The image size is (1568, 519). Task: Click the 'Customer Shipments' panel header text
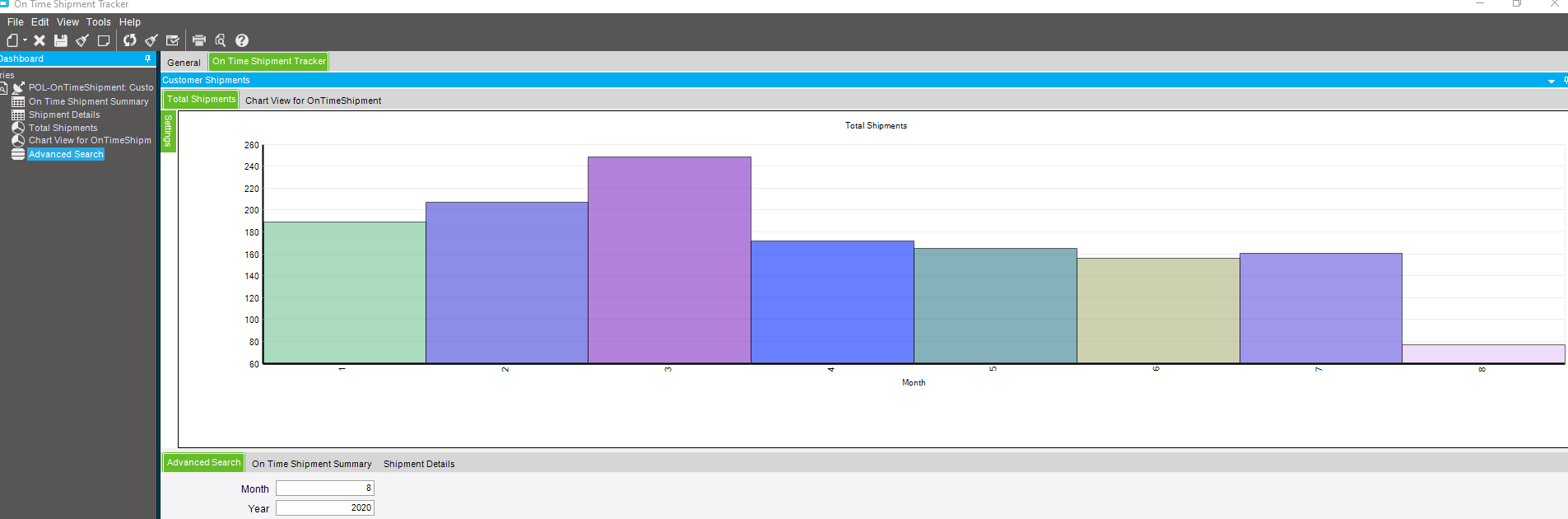[206, 80]
